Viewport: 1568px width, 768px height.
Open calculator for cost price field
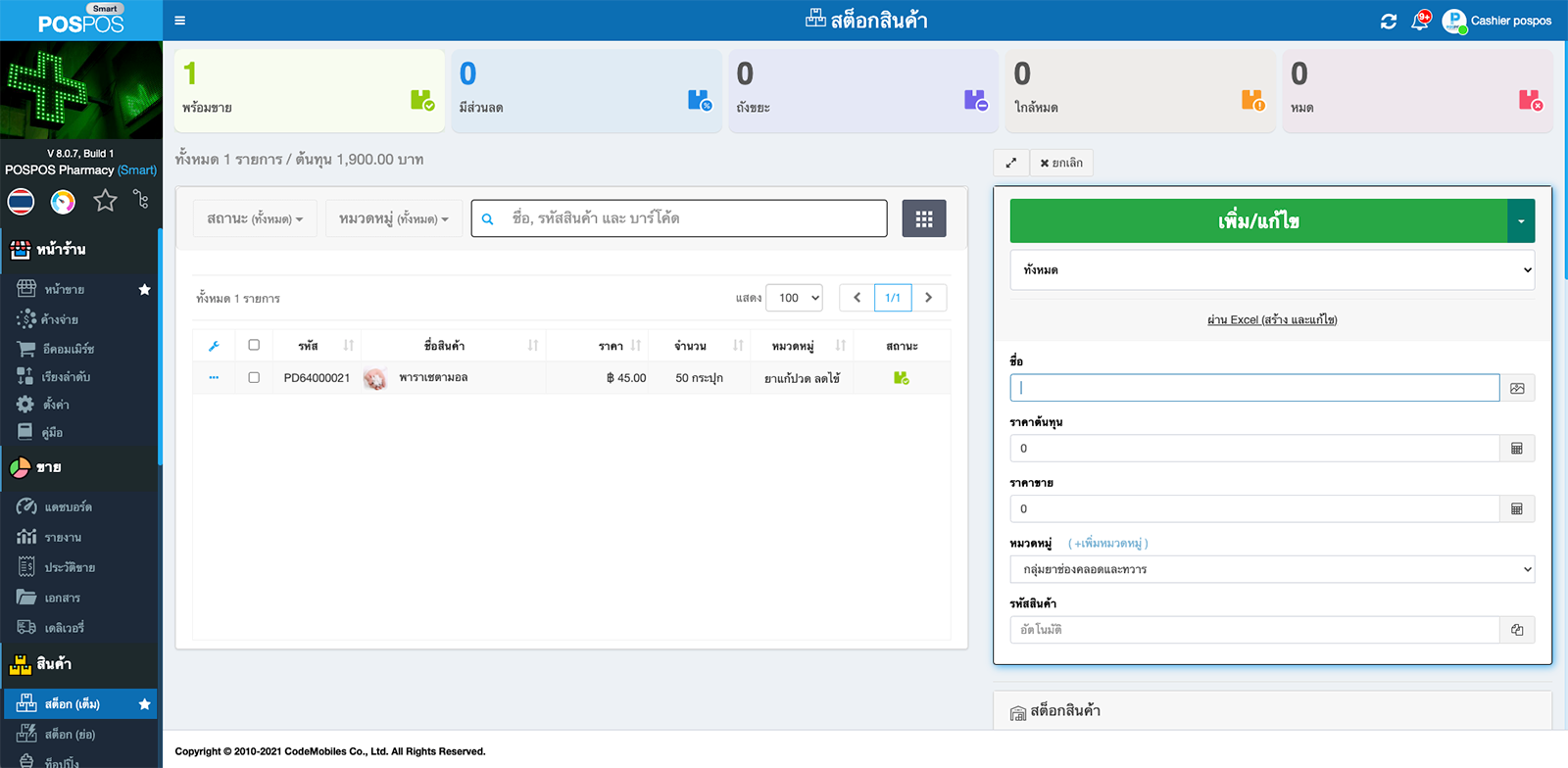tap(1517, 449)
